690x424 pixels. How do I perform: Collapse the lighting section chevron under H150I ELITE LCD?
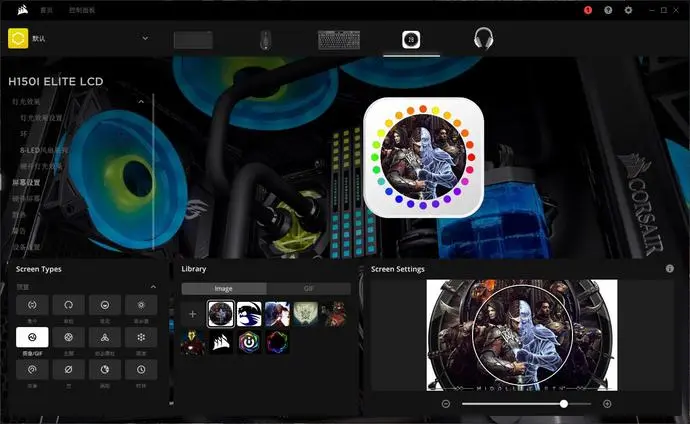(x=141, y=102)
